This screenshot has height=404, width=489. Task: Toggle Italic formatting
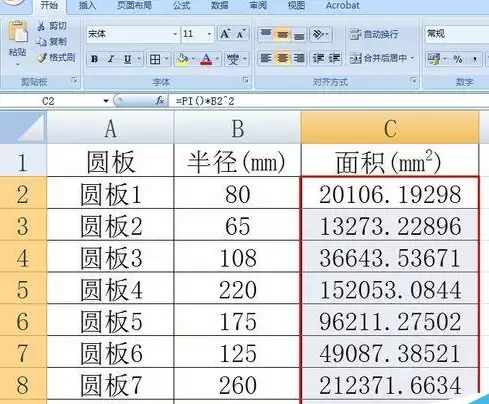[x=111, y=59]
